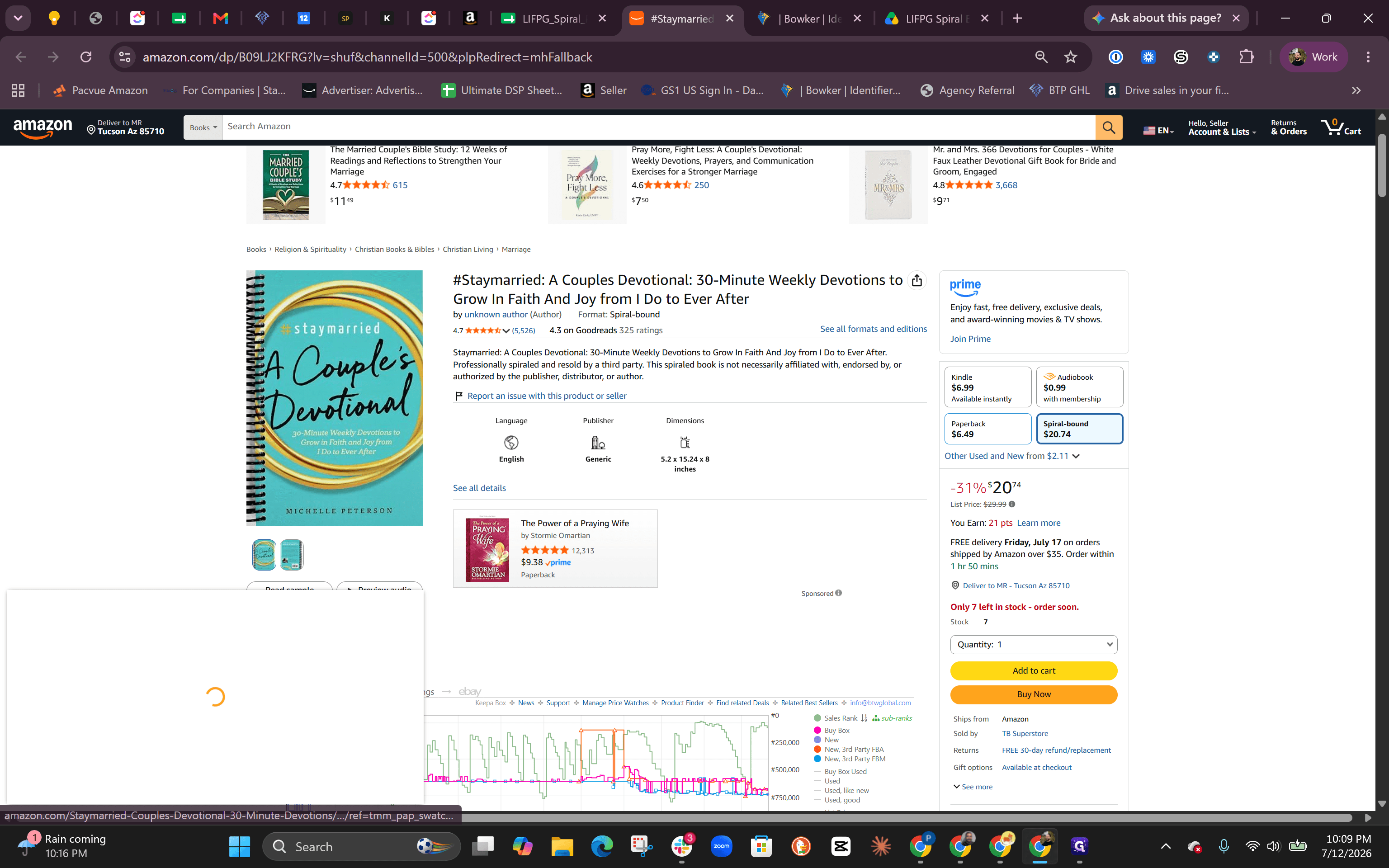1389x868 pixels.
Task: Click the Amazon search magnifier button
Action: click(1108, 127)
